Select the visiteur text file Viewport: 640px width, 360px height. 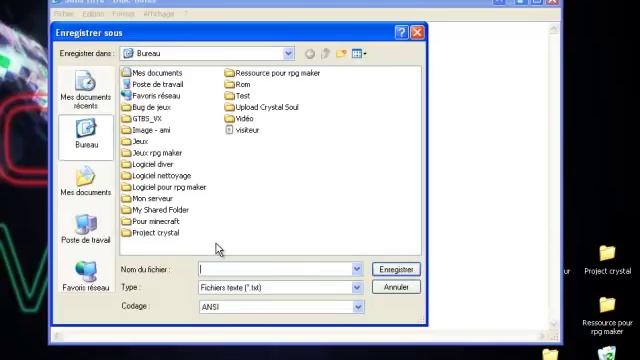pyautogui.click(x=242, y=130)
